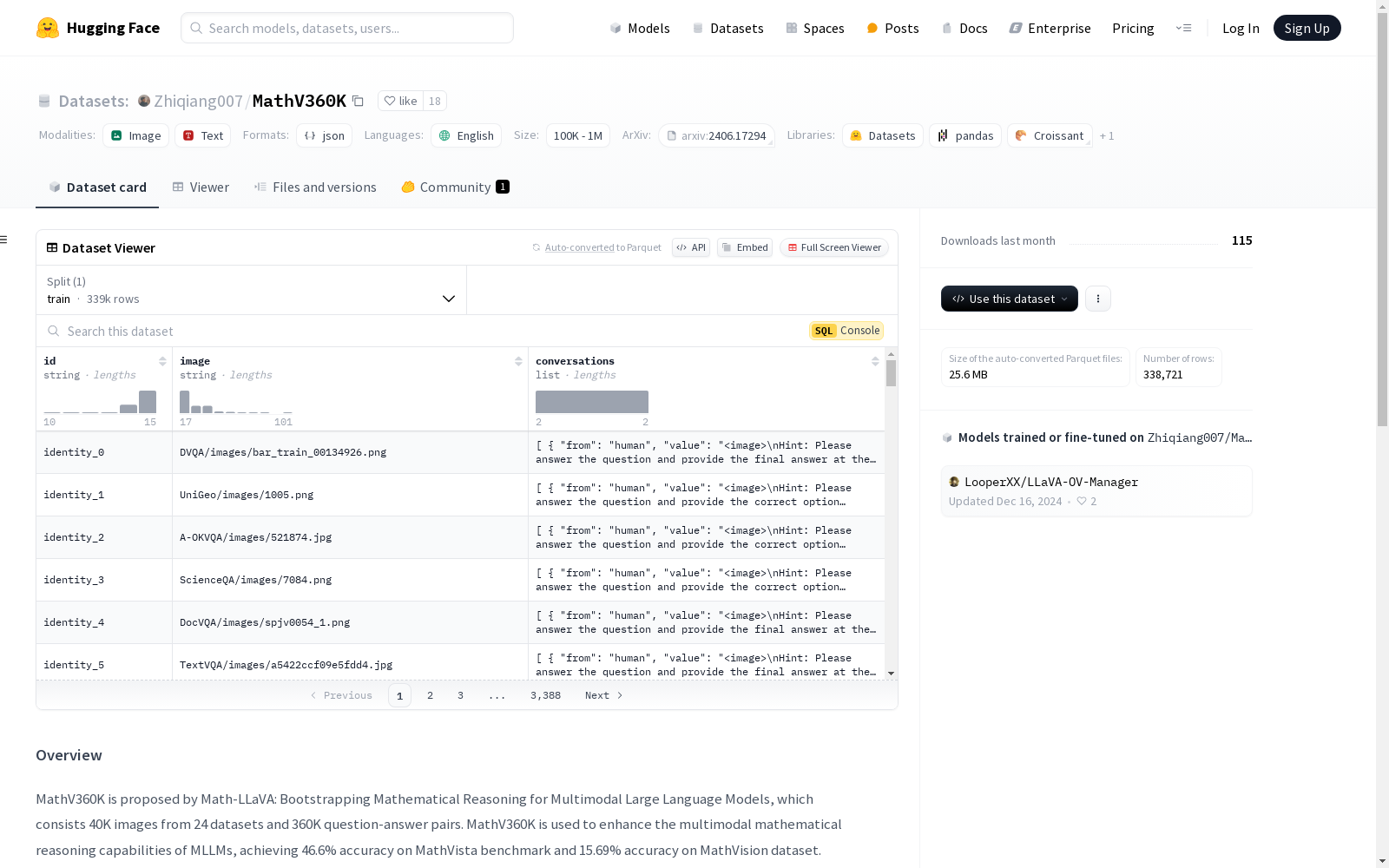Click the dataset table vertical scrollbar thumb
The width and height of the screenshot is (1389, 868).
click(891, 373)
